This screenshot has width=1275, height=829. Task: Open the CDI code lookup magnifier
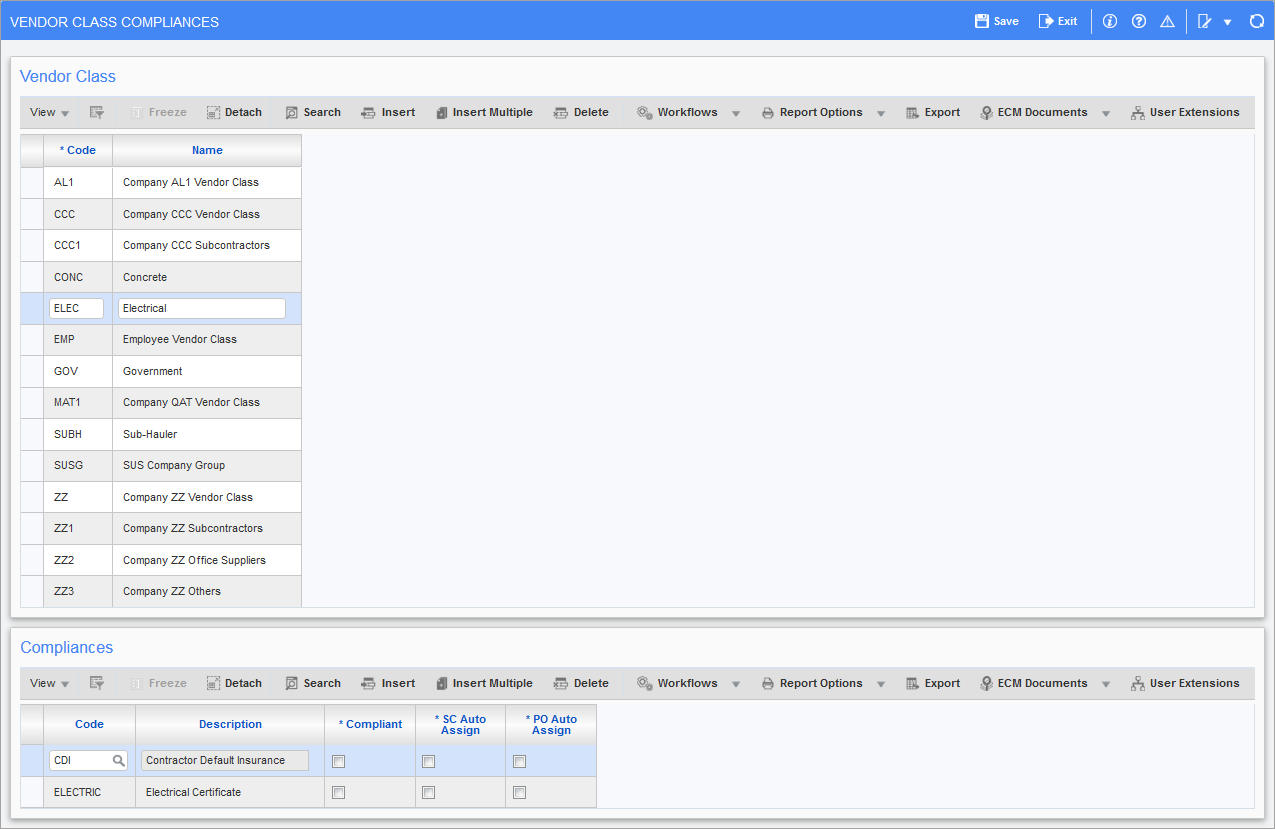click(x=120, y=761)
